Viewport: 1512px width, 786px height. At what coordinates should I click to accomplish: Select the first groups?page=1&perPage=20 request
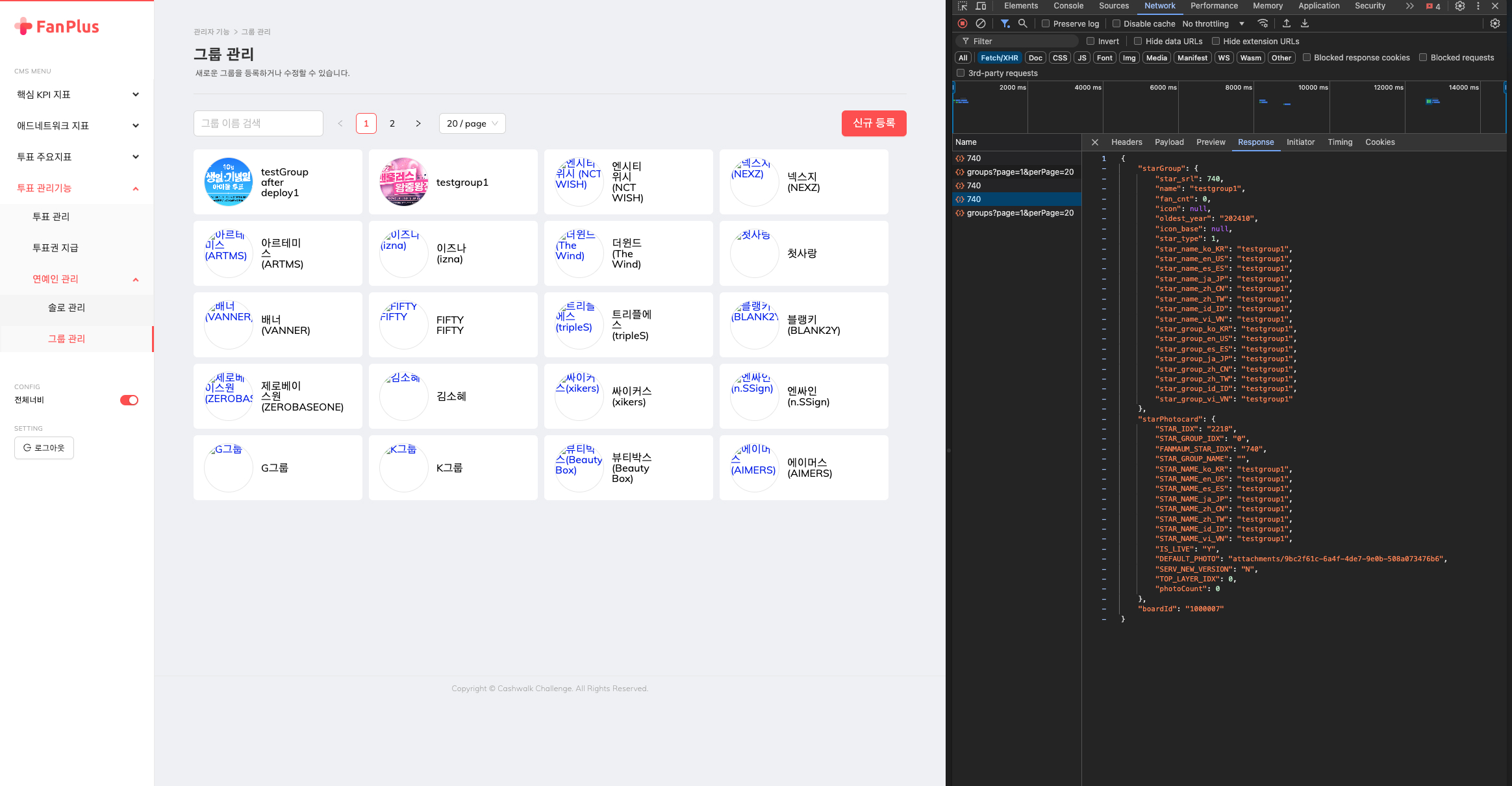click(1016, 172)
